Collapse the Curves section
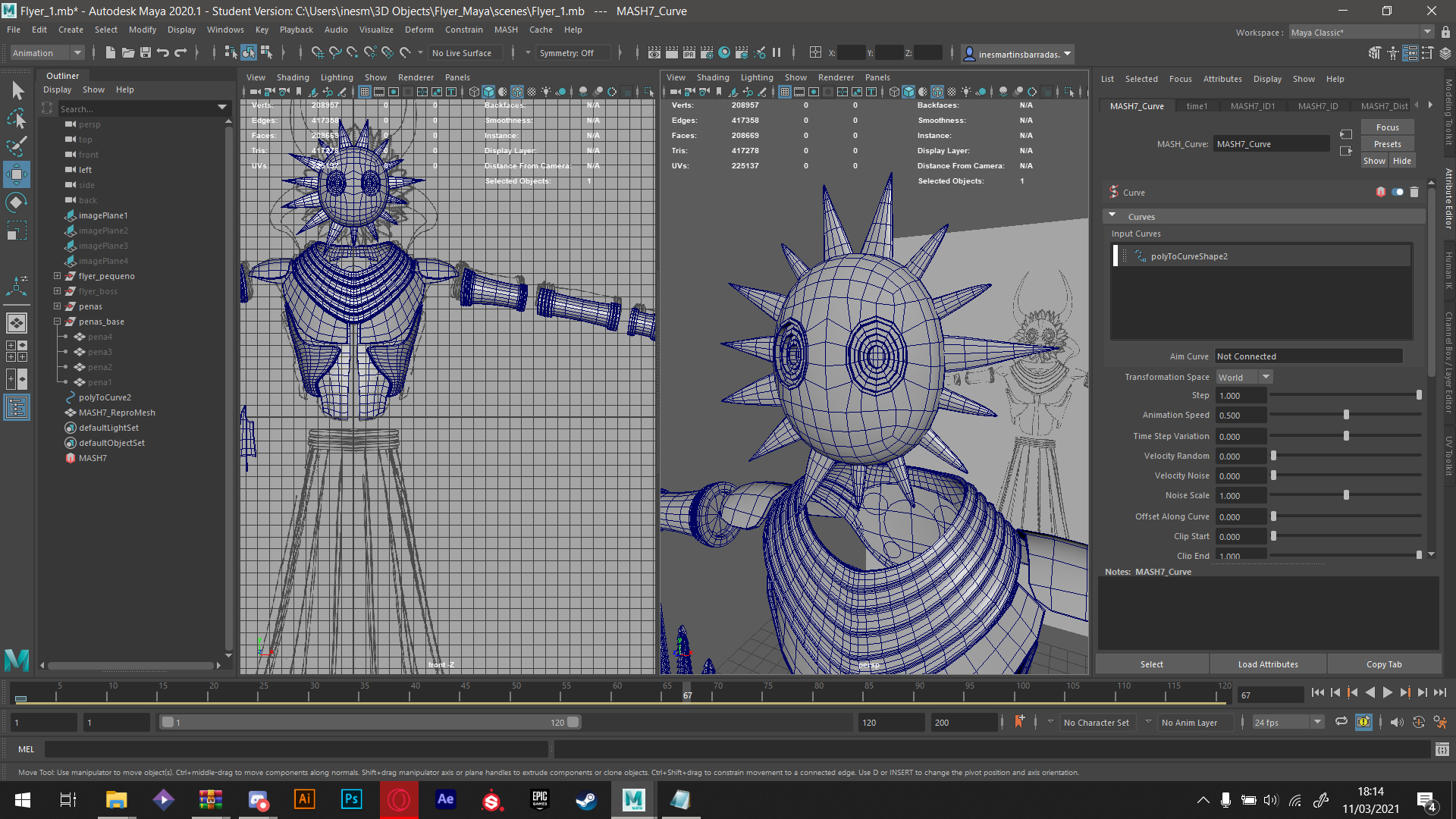 1112,216
